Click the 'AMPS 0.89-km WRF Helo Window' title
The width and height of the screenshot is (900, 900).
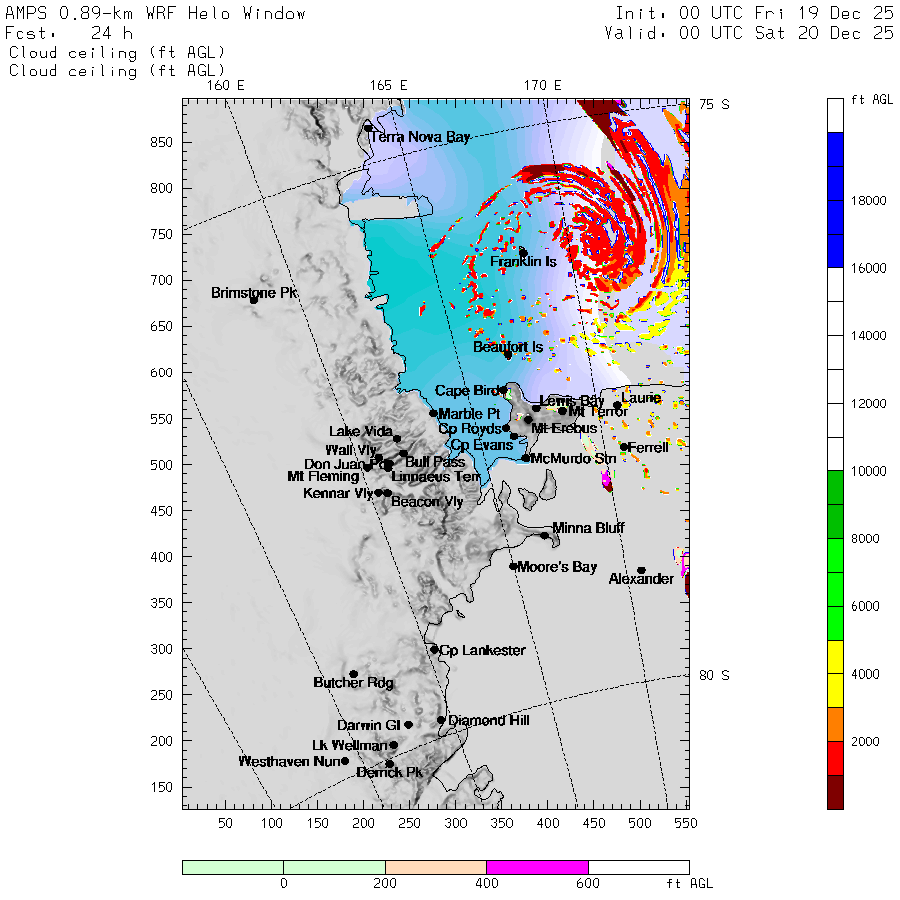[155, 13]
